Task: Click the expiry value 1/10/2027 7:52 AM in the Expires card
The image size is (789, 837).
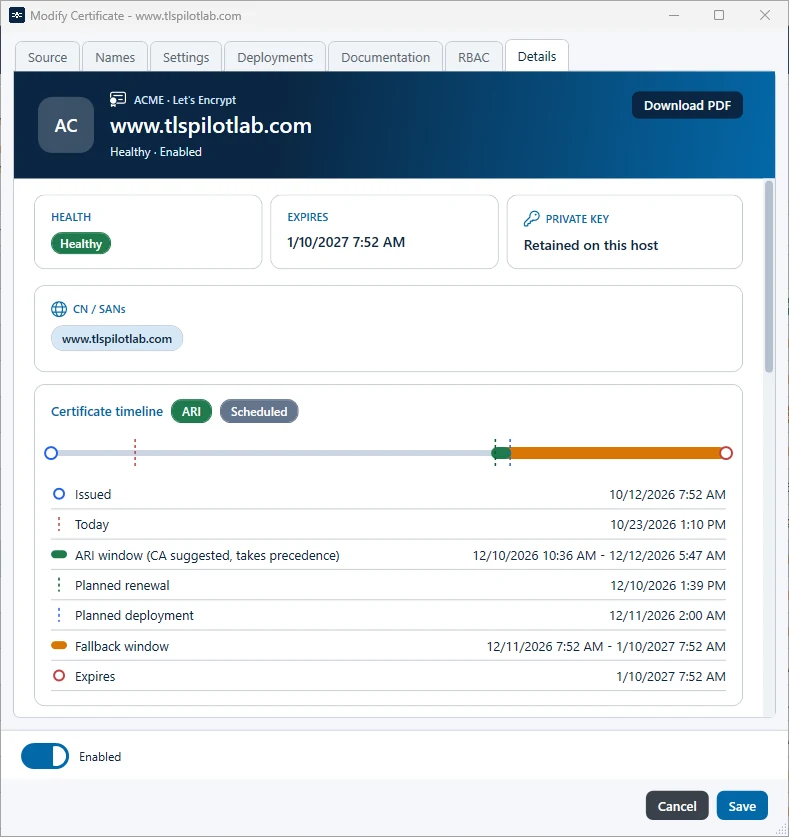Action: click(346, 242)
